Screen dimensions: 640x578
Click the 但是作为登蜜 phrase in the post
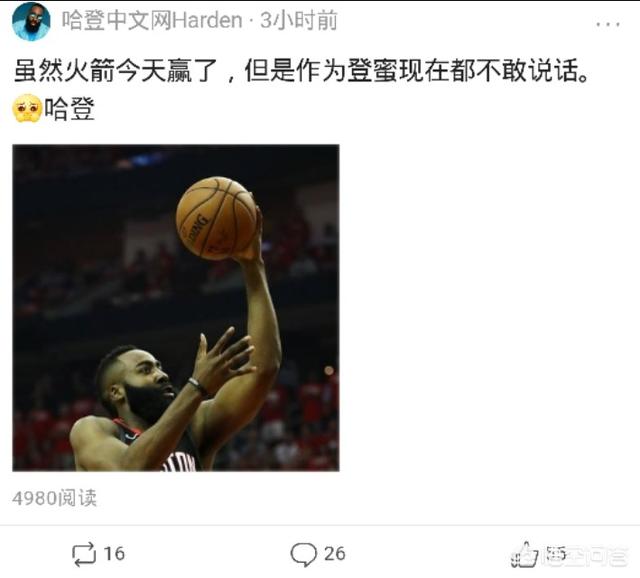[321, 71]
